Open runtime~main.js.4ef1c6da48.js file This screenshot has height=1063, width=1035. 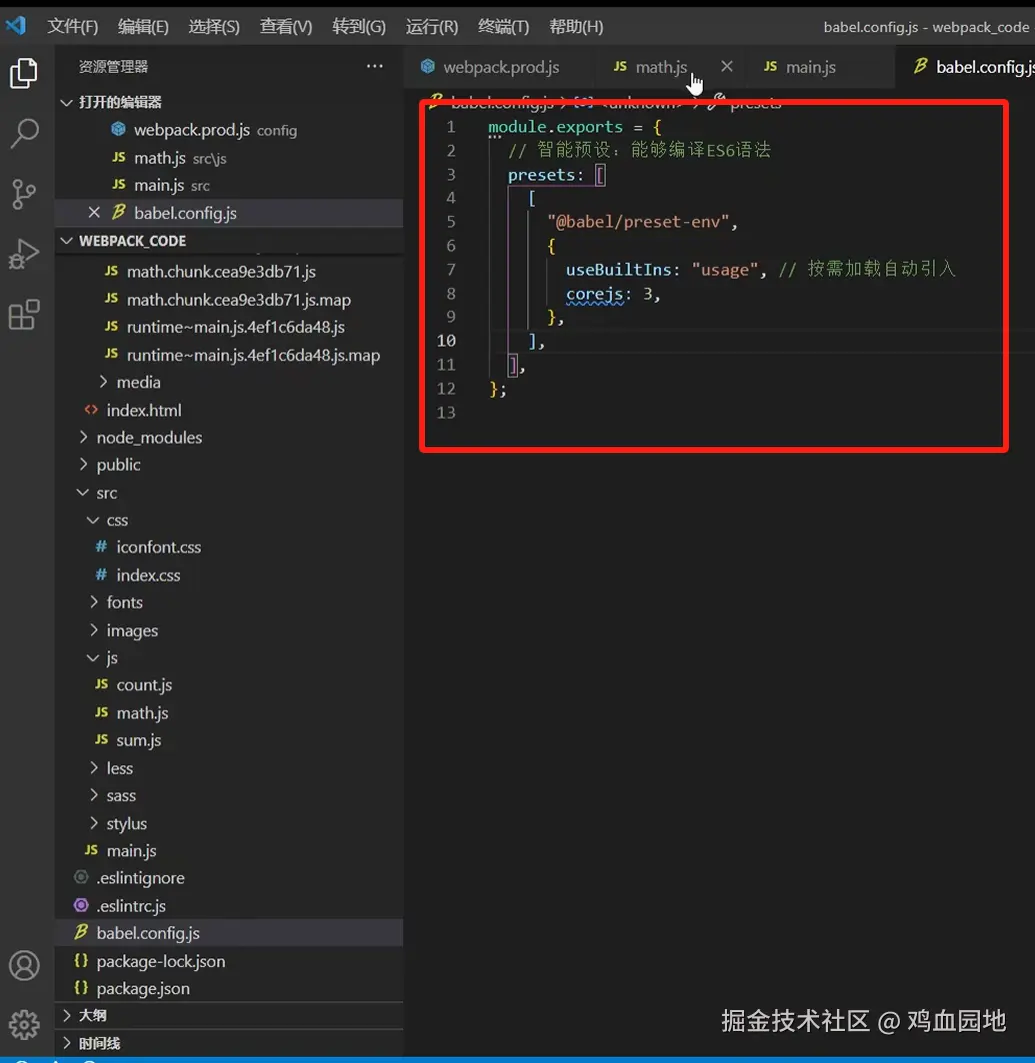click(230, 327)
